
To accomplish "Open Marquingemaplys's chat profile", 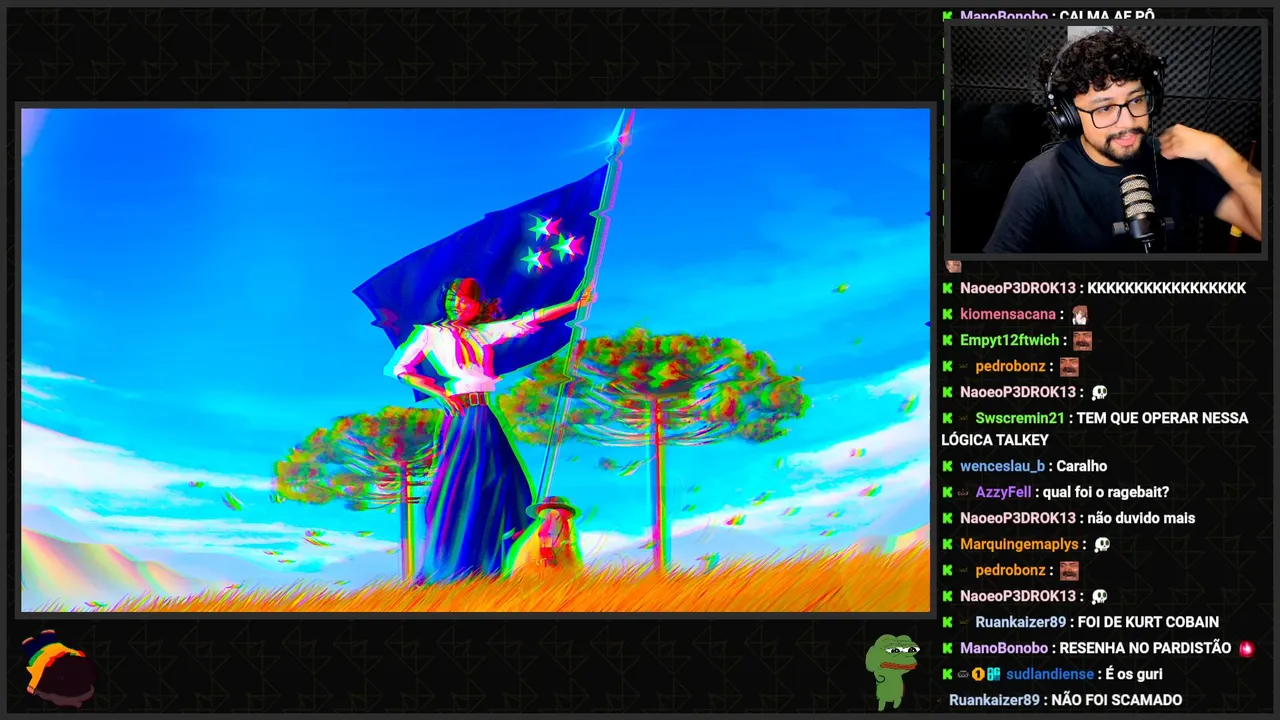I will (x=1019, y=544).
